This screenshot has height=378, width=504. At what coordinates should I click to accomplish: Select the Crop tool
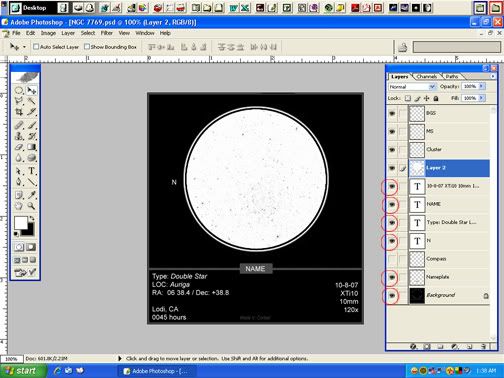19,112
